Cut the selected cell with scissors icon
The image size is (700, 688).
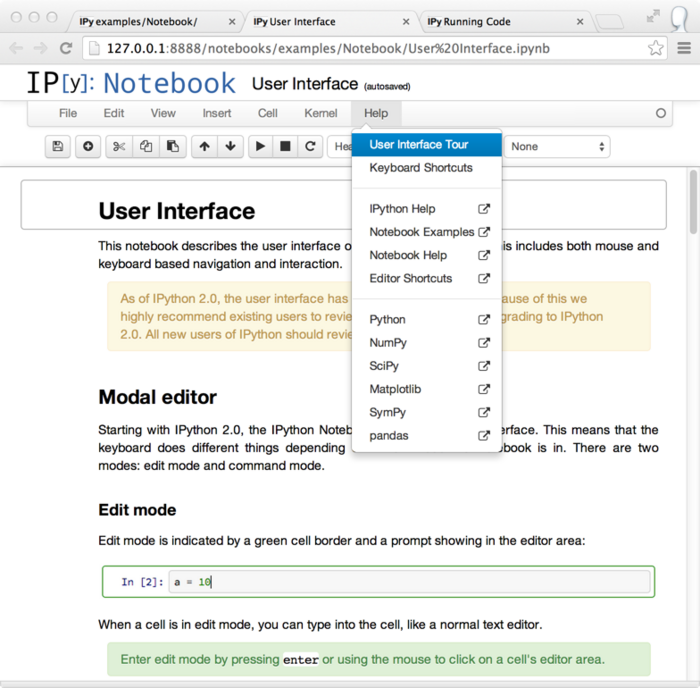click(119, 146)
